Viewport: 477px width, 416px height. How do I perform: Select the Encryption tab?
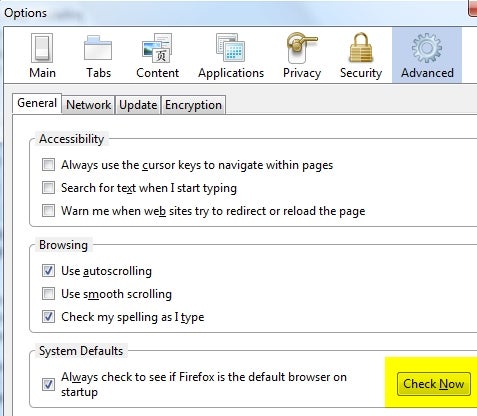pyautogui.click(x=193, y=105)
